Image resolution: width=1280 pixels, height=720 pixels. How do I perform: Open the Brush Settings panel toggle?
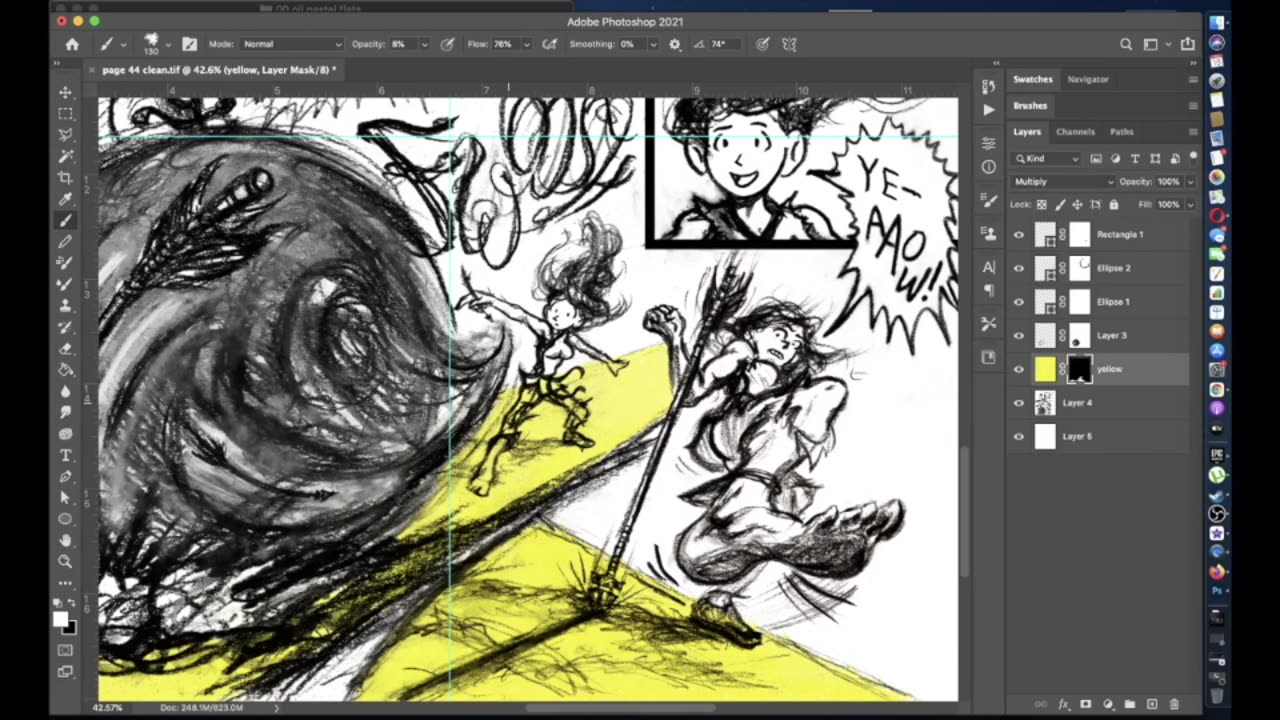(189, 44)
